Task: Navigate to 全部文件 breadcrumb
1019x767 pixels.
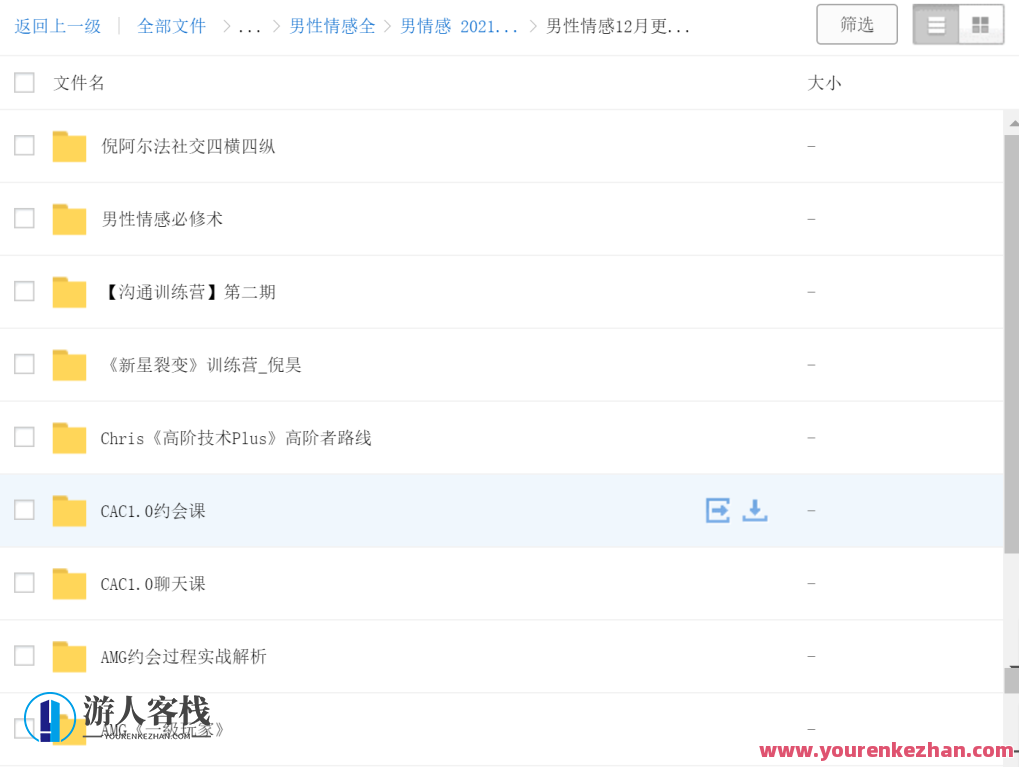Action: coord(172,26)
